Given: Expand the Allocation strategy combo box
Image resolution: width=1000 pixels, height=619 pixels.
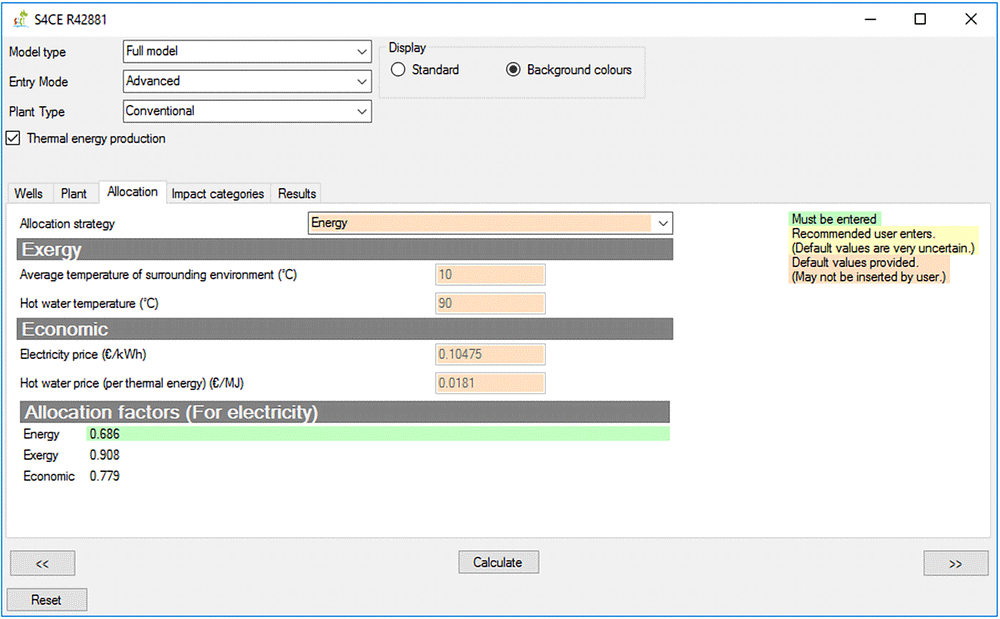Looking at the screenshot, I should [x=490, y=223].
